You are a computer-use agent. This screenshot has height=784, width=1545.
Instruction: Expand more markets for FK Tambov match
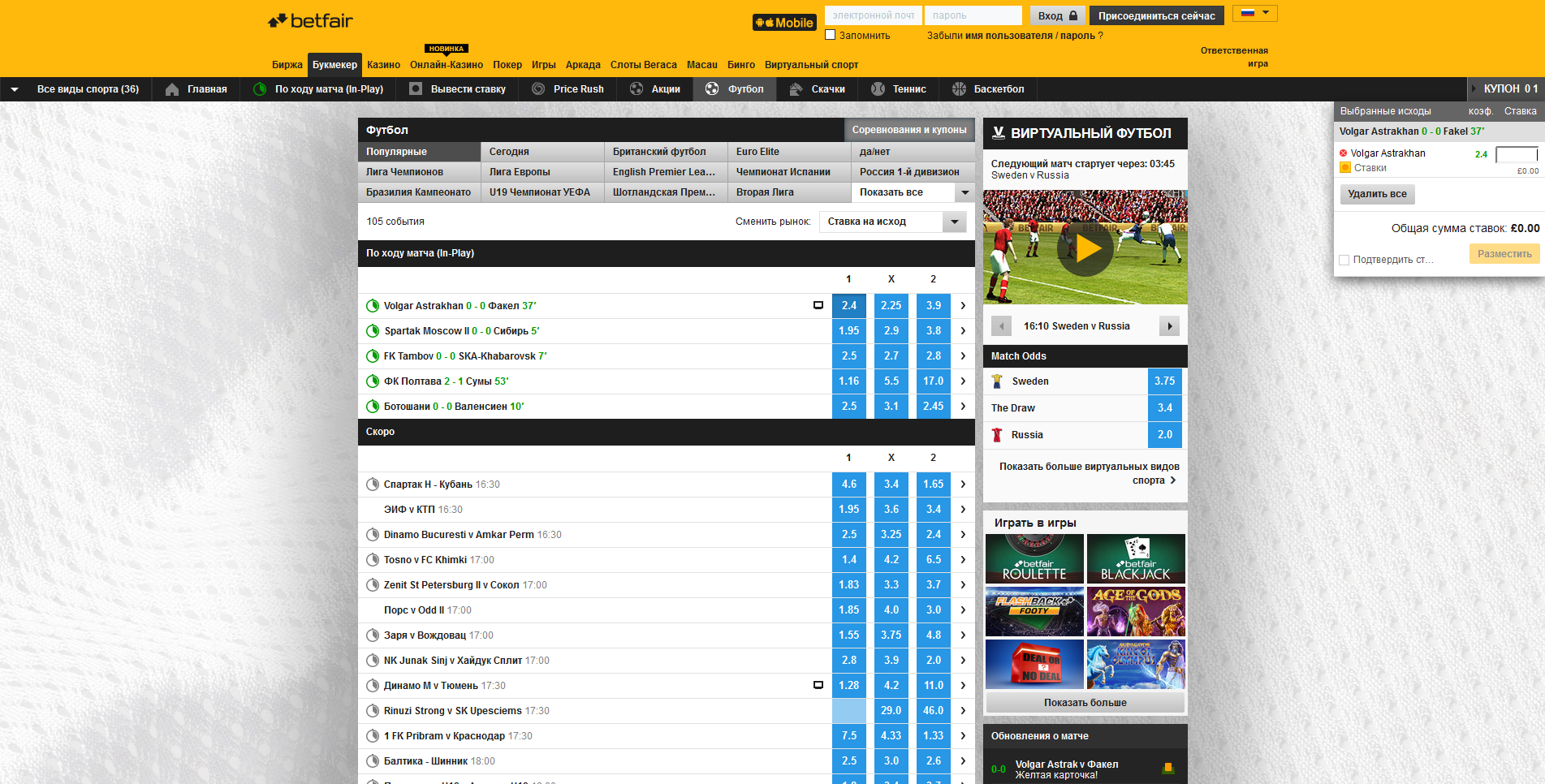tap(964, 356)
